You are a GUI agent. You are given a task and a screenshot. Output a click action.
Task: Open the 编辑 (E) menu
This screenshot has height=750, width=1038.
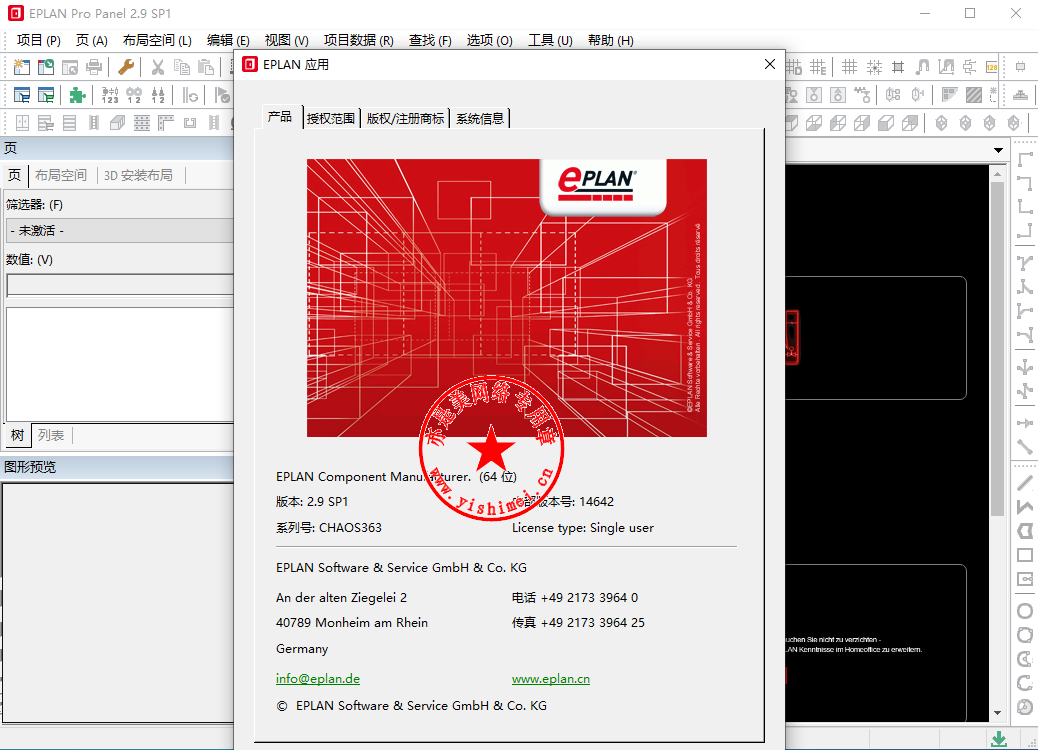pos(228,40)
